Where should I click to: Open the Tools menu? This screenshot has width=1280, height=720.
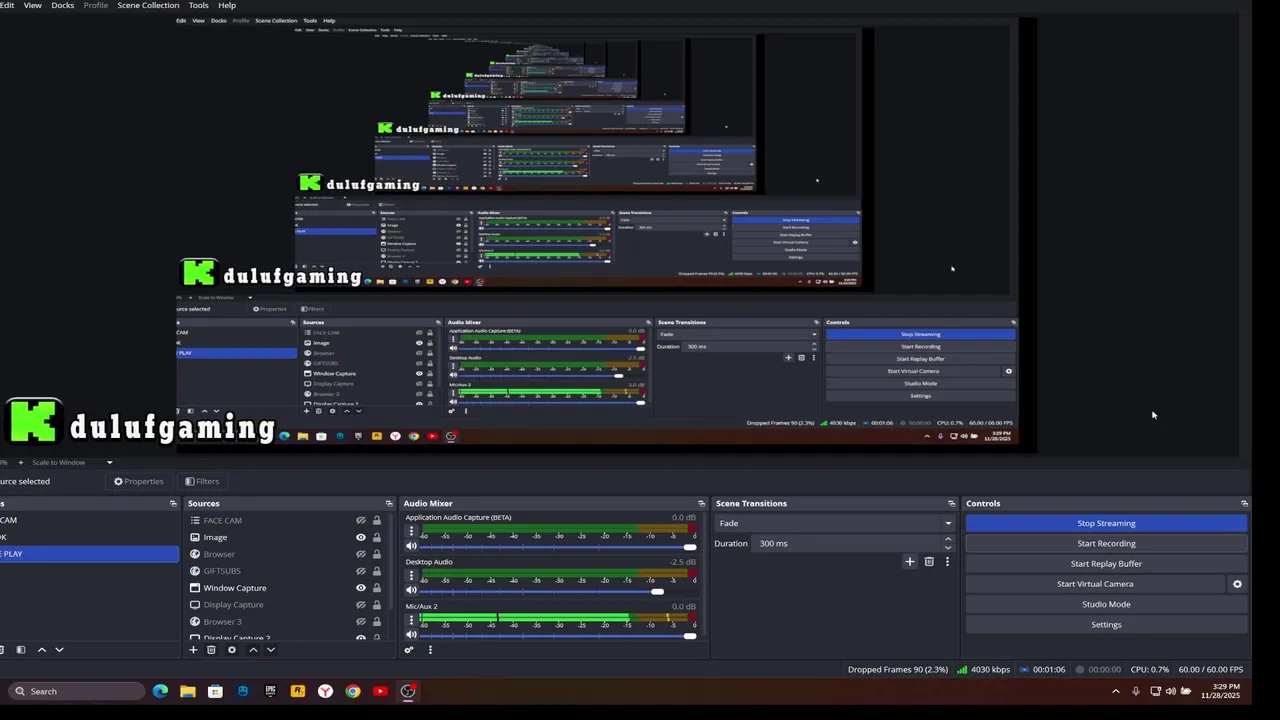pos(199,5)
